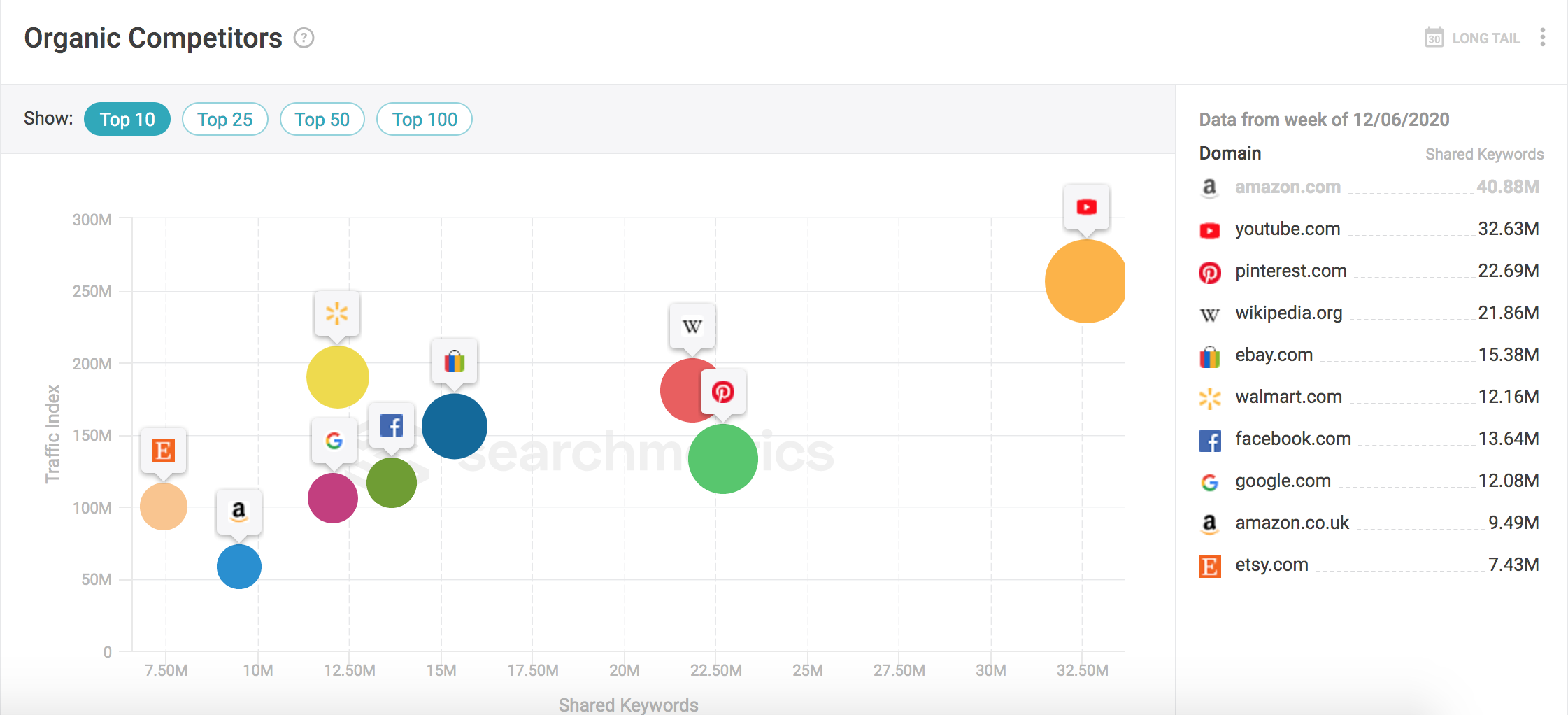The height and width of the screenshot is (715, 1568).
Task: Click the amazon.co.uk icon in domain list
Action: pyautogui.click(x=1209, y=523)
